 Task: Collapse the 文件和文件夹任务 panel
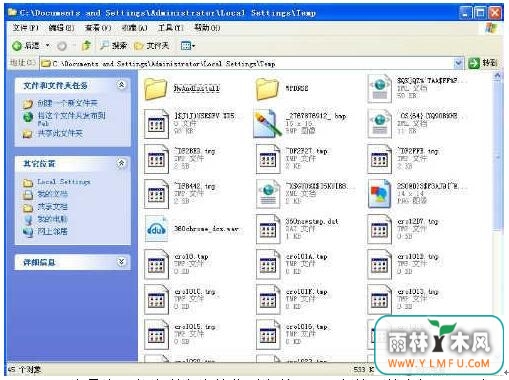(x=121, y=85)
